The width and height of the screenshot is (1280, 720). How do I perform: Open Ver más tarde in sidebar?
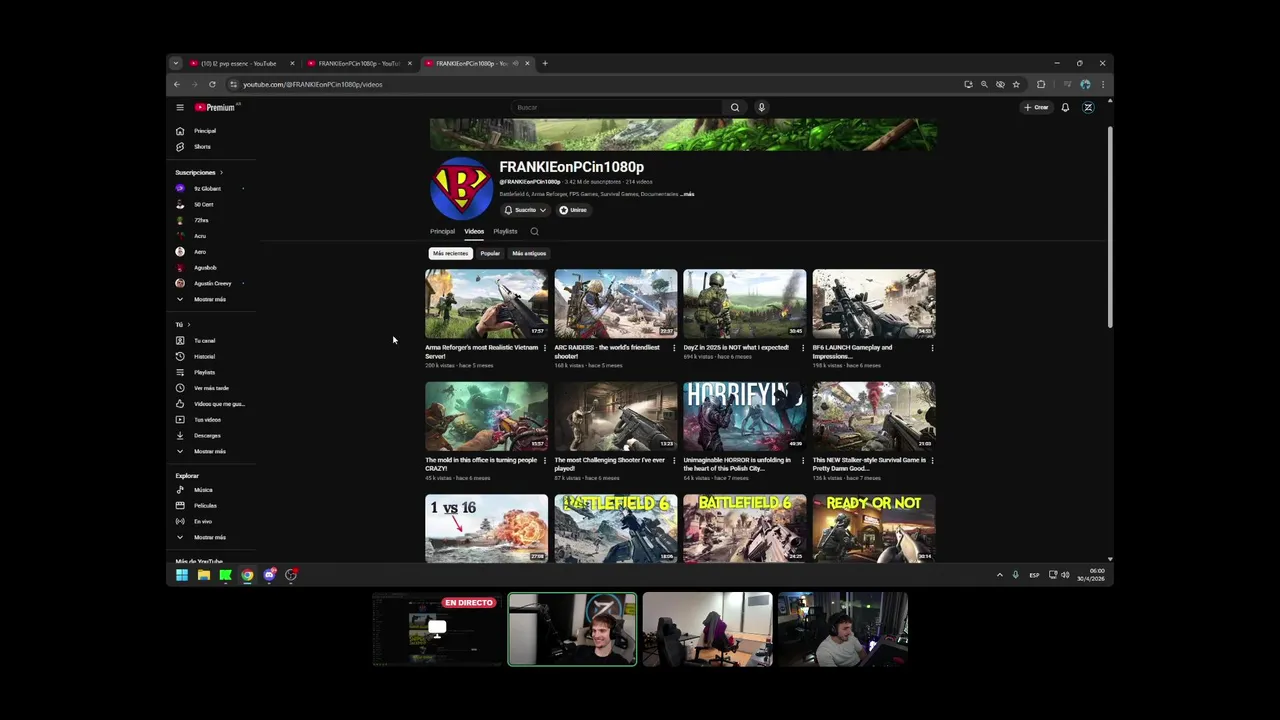tap(212, 388)
